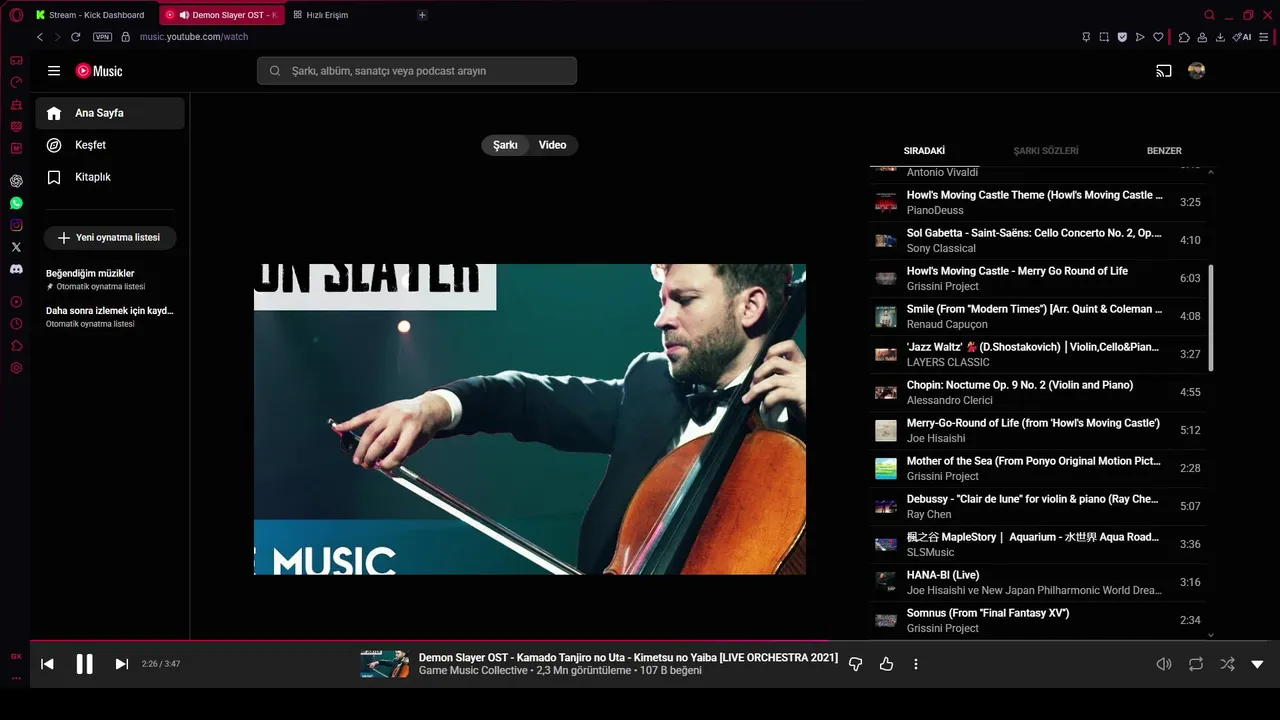
Task: Open Opera main menu logo
Action: pyautogui.click(x=16, y=15)
